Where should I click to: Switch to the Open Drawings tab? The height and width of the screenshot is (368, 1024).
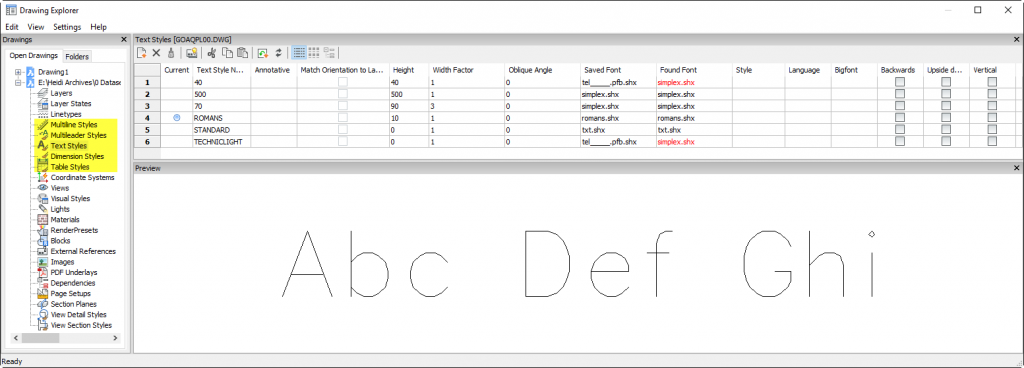[34, 56]
